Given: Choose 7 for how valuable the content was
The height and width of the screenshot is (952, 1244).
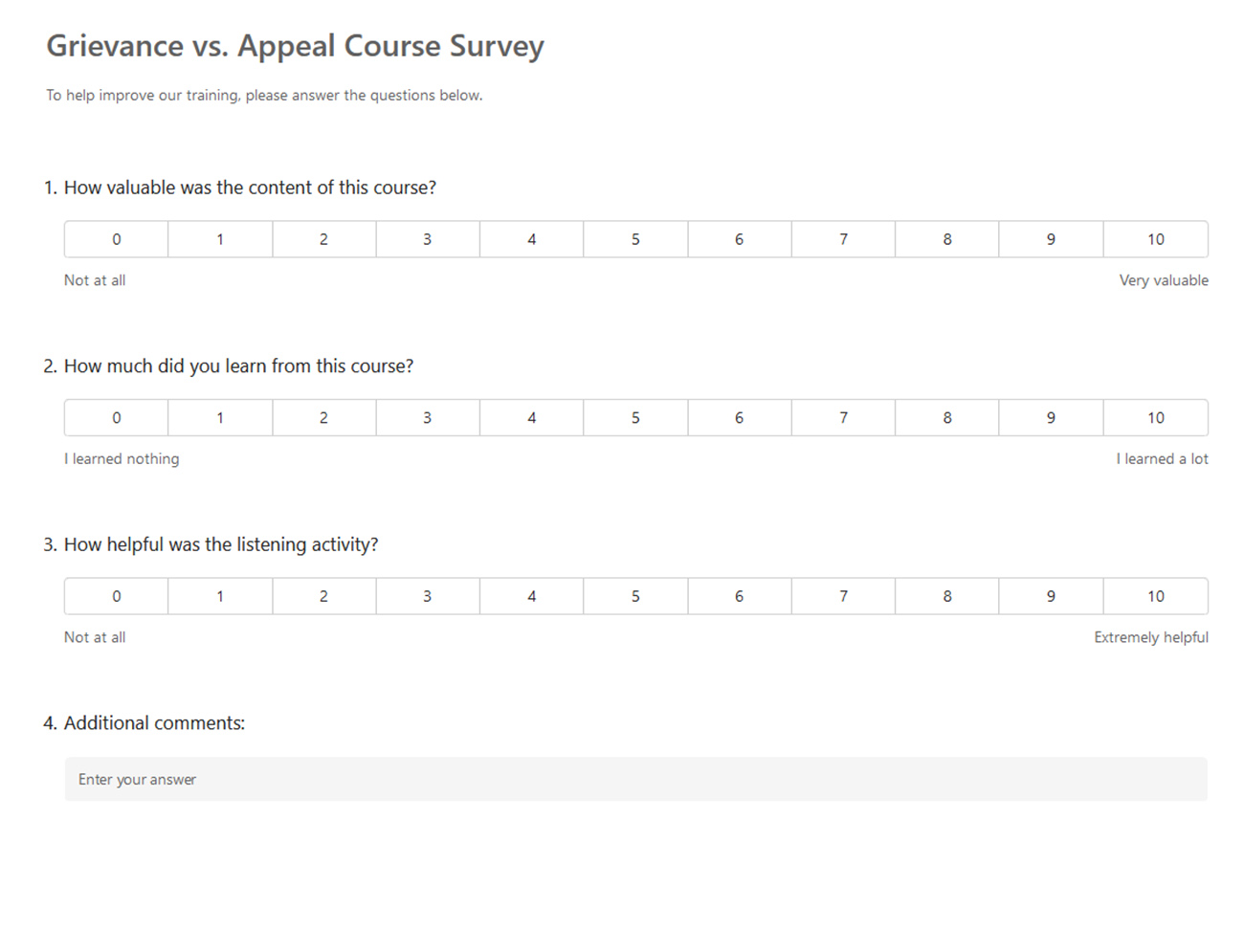Looking at the screenshot, I should 843,239.
